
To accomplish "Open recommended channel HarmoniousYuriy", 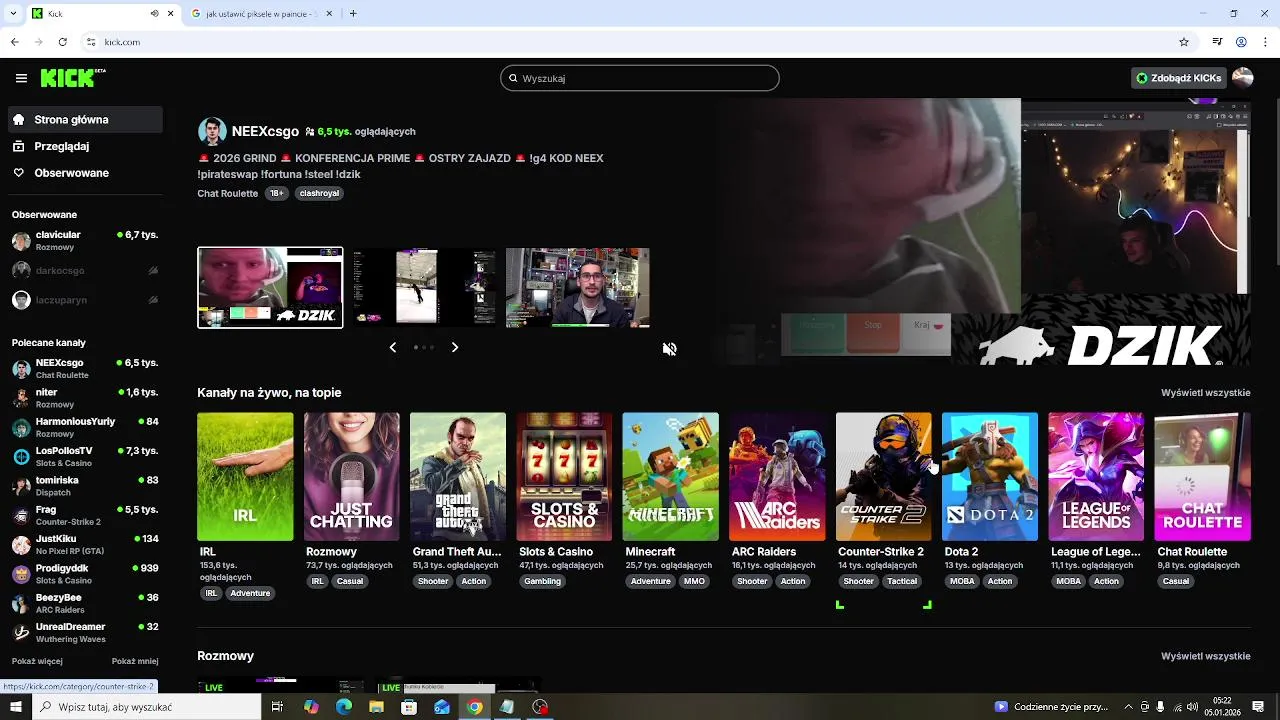I will coord(85,428).
